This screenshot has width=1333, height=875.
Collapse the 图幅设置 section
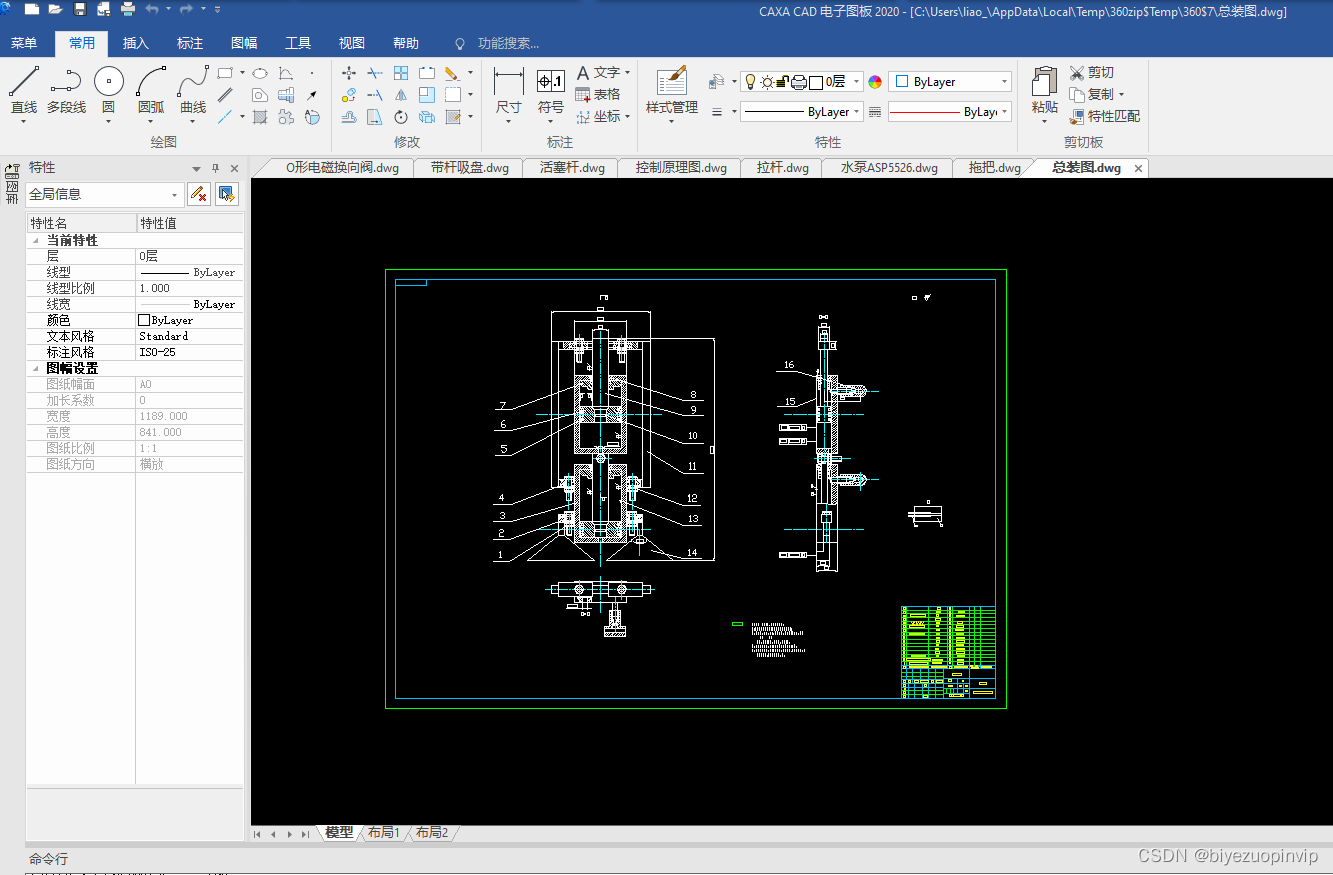coord(37,369)
